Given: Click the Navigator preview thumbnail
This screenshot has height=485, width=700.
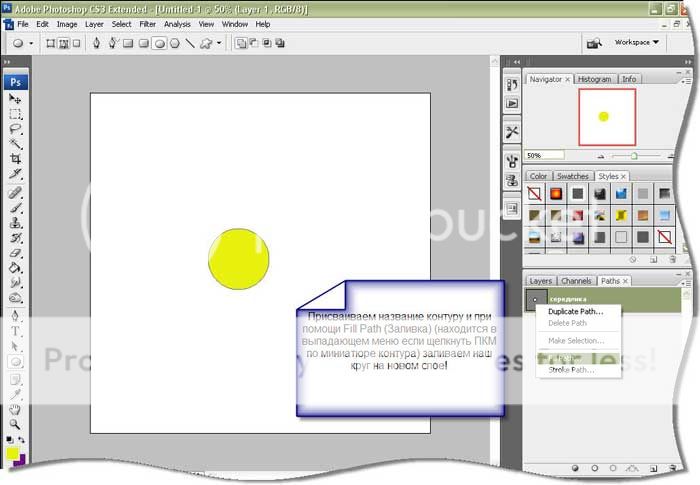Looking at the screenshot, I should pyautogui.click(x=606, y=117).
